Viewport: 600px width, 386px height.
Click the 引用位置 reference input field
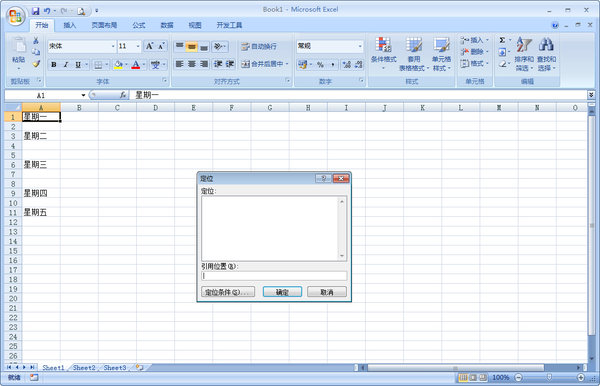click(x=274, y=276)
